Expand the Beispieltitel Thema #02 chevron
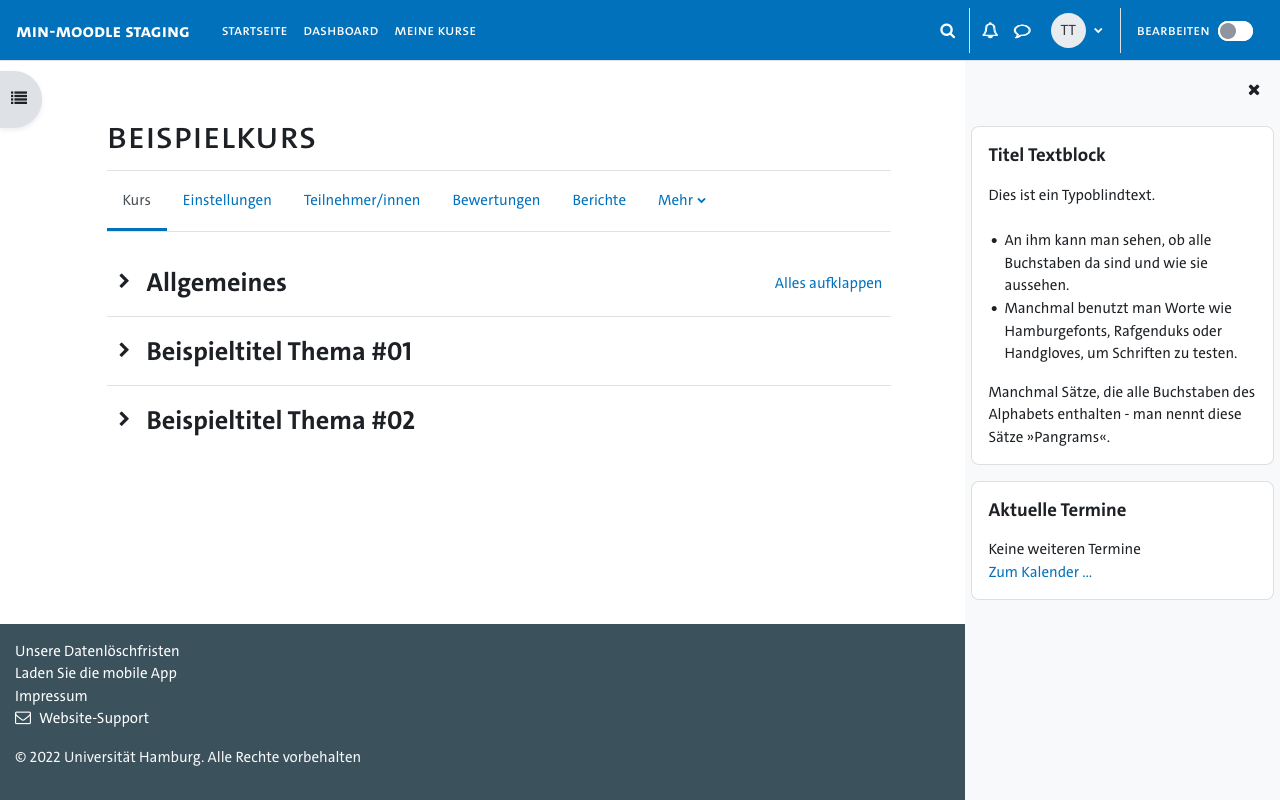This screenshot has width=1280, height=800. (124, 419)
